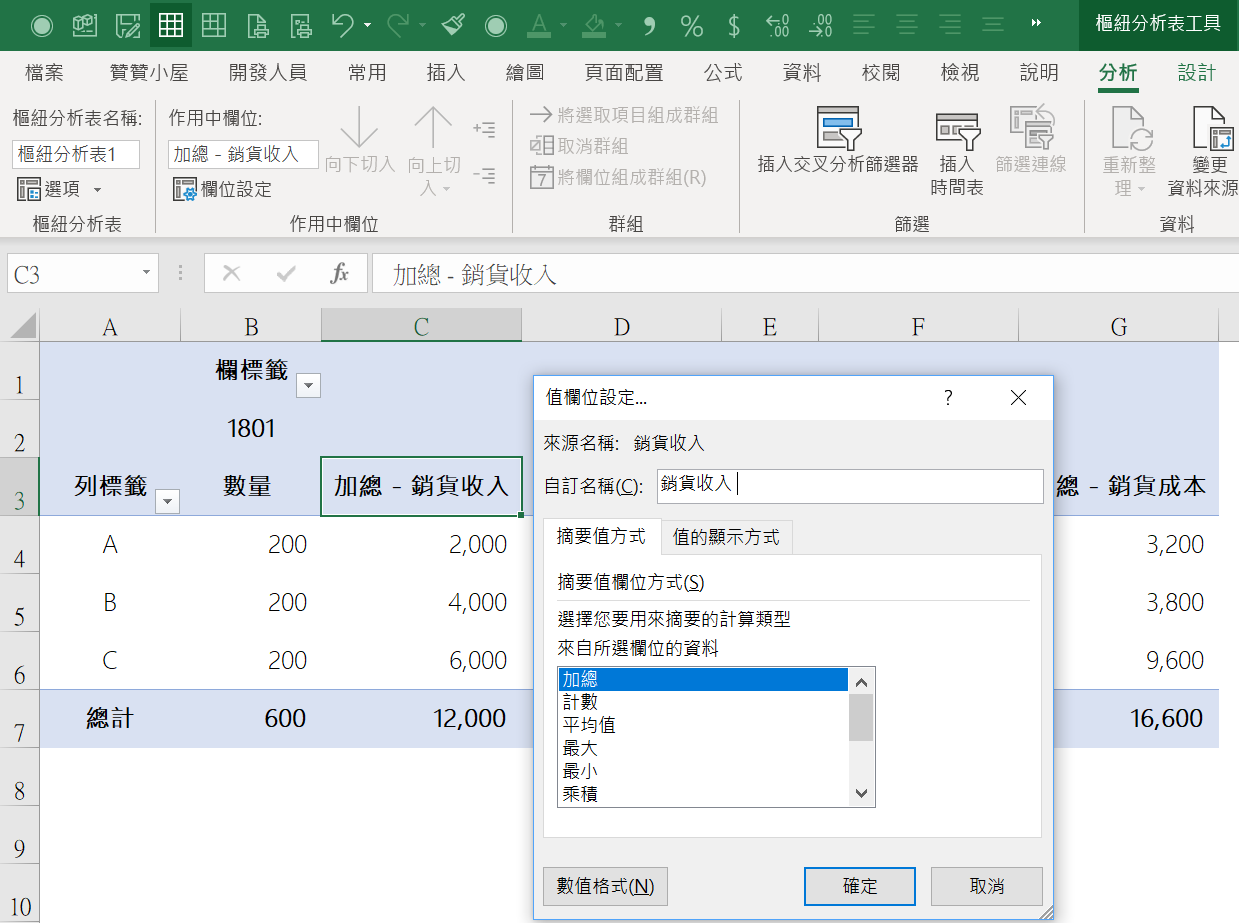The width and height of the screenshot is (1239, 923).
Task: Open the 設計 ribbon tab
Action: (1196, 73)
